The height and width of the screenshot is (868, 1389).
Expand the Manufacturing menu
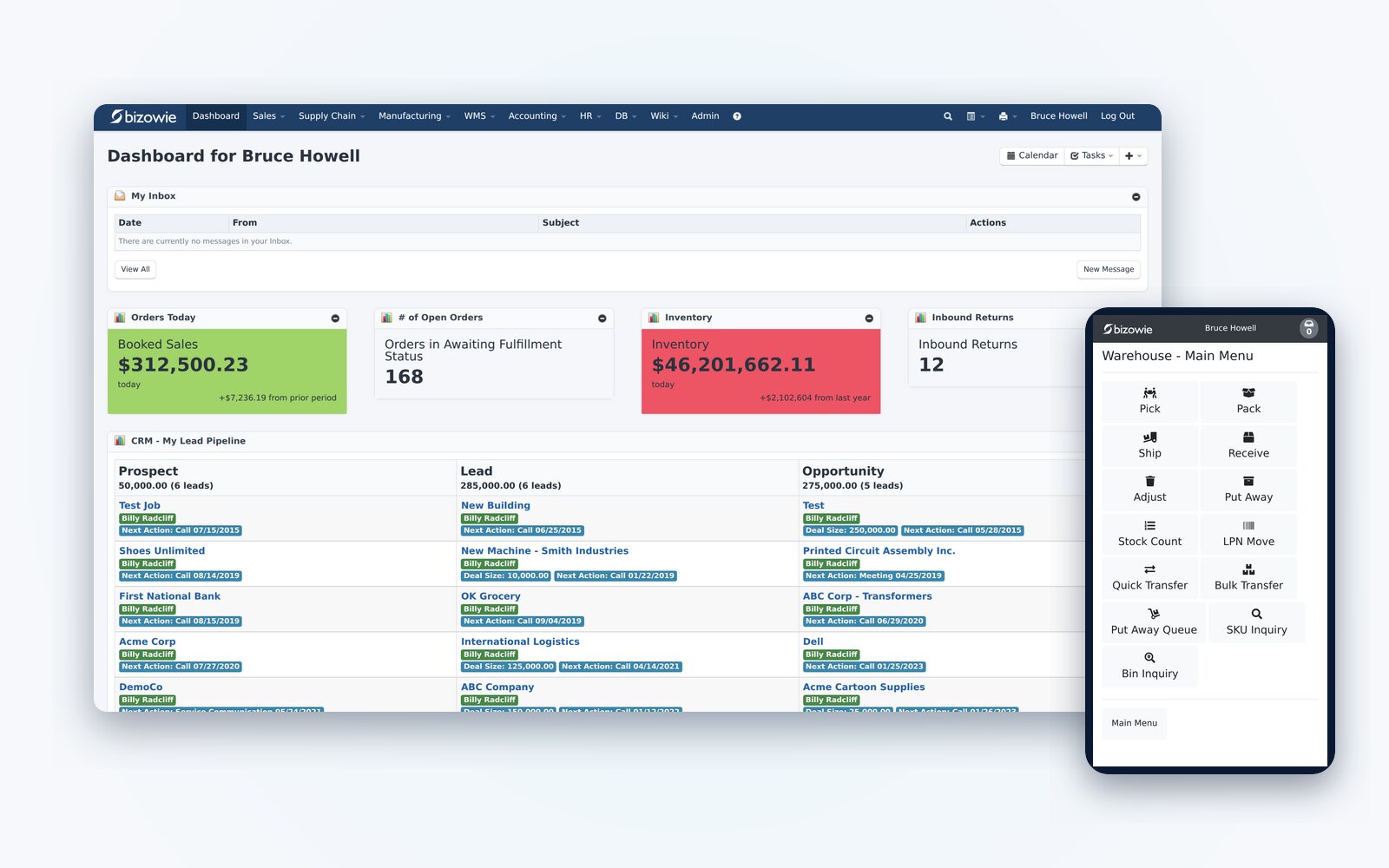coord(414,116)
